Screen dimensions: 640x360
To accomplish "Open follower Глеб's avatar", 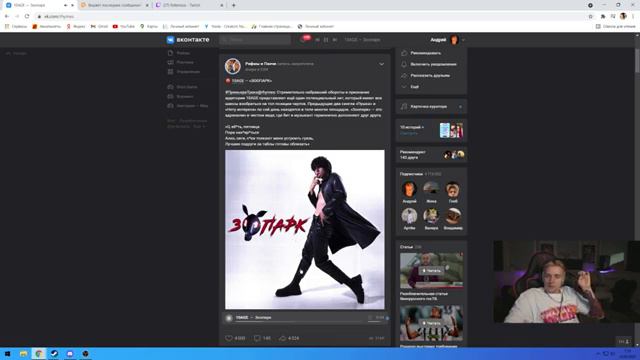I will tap(453, 190).
